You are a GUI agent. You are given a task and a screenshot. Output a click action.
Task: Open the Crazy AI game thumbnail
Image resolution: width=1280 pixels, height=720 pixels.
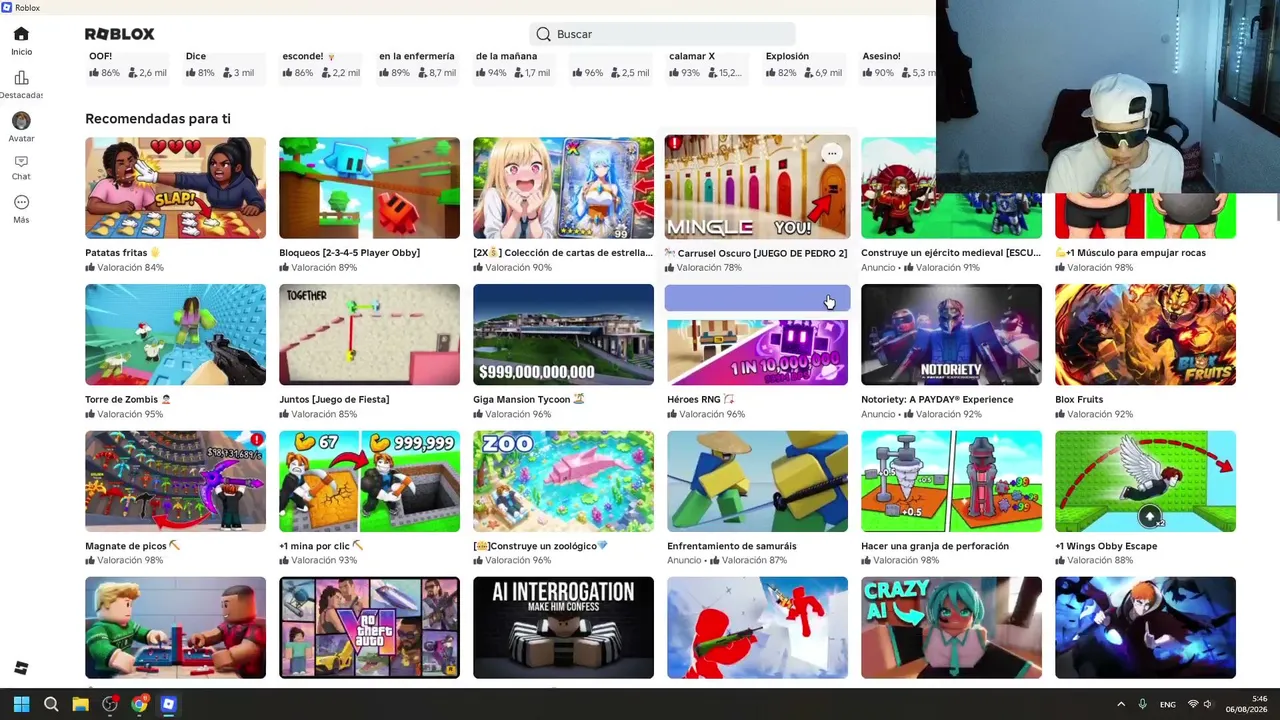(951, 628)
